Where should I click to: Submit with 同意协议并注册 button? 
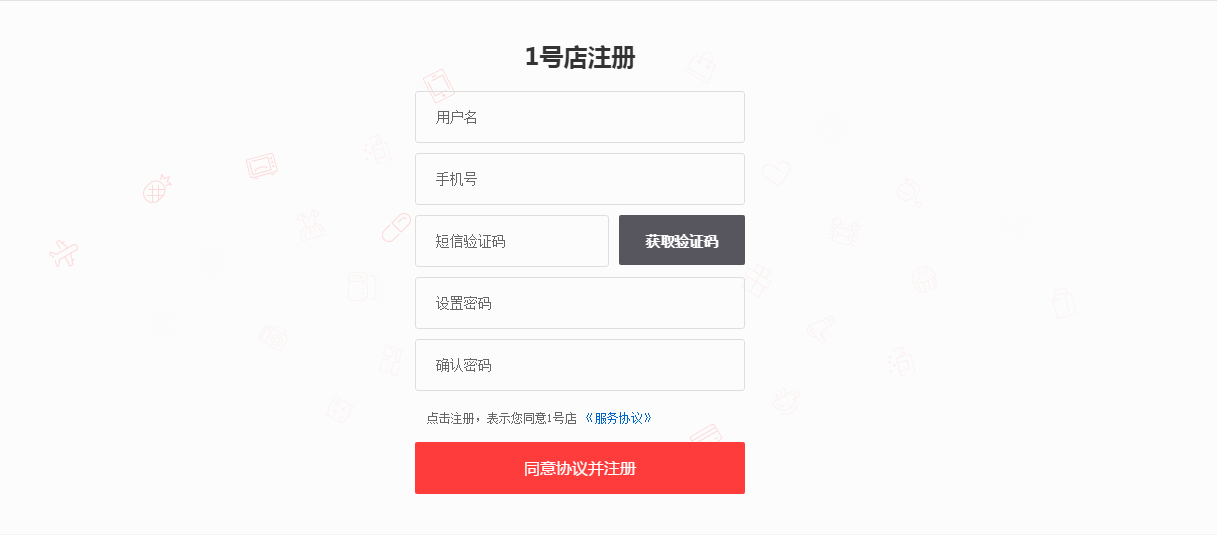[580, 468]
